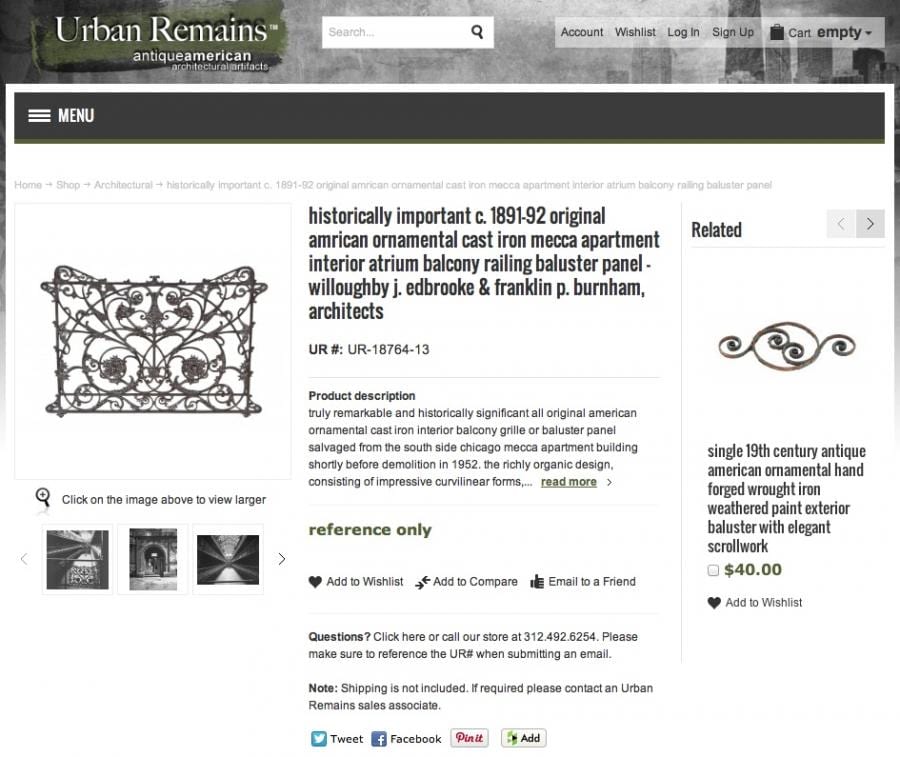900x757 pixels.
Task: Click the Email to a Friend icon
Action: (537, 581)
